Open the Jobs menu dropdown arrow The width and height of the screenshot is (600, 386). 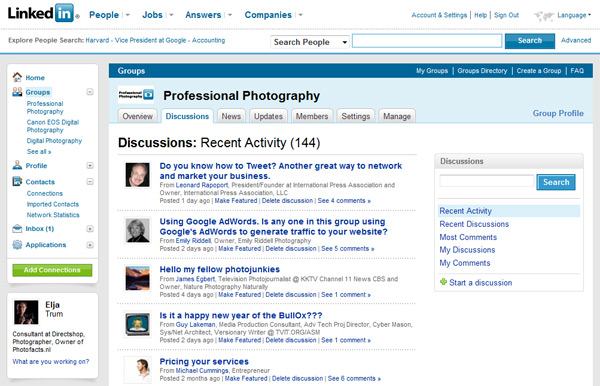171,15
